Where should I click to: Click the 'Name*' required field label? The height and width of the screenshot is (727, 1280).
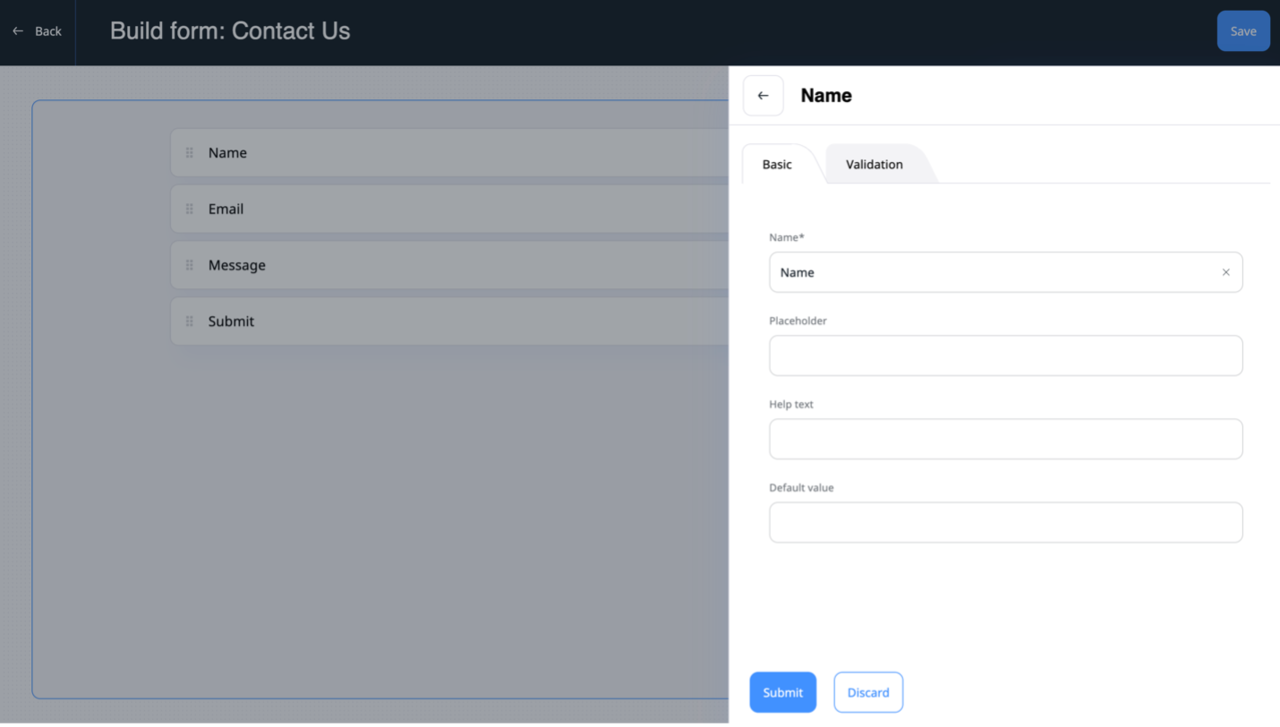click(786, 237)
